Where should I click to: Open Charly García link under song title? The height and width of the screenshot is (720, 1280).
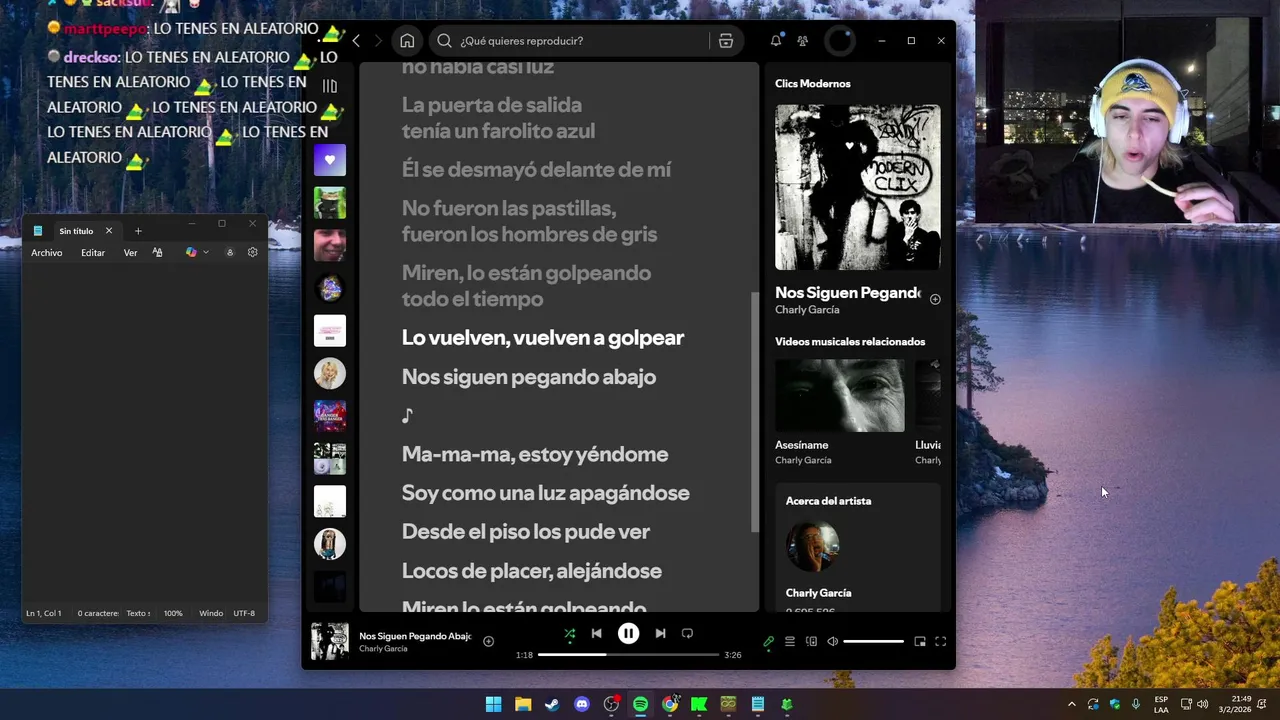tap(807, 310)
